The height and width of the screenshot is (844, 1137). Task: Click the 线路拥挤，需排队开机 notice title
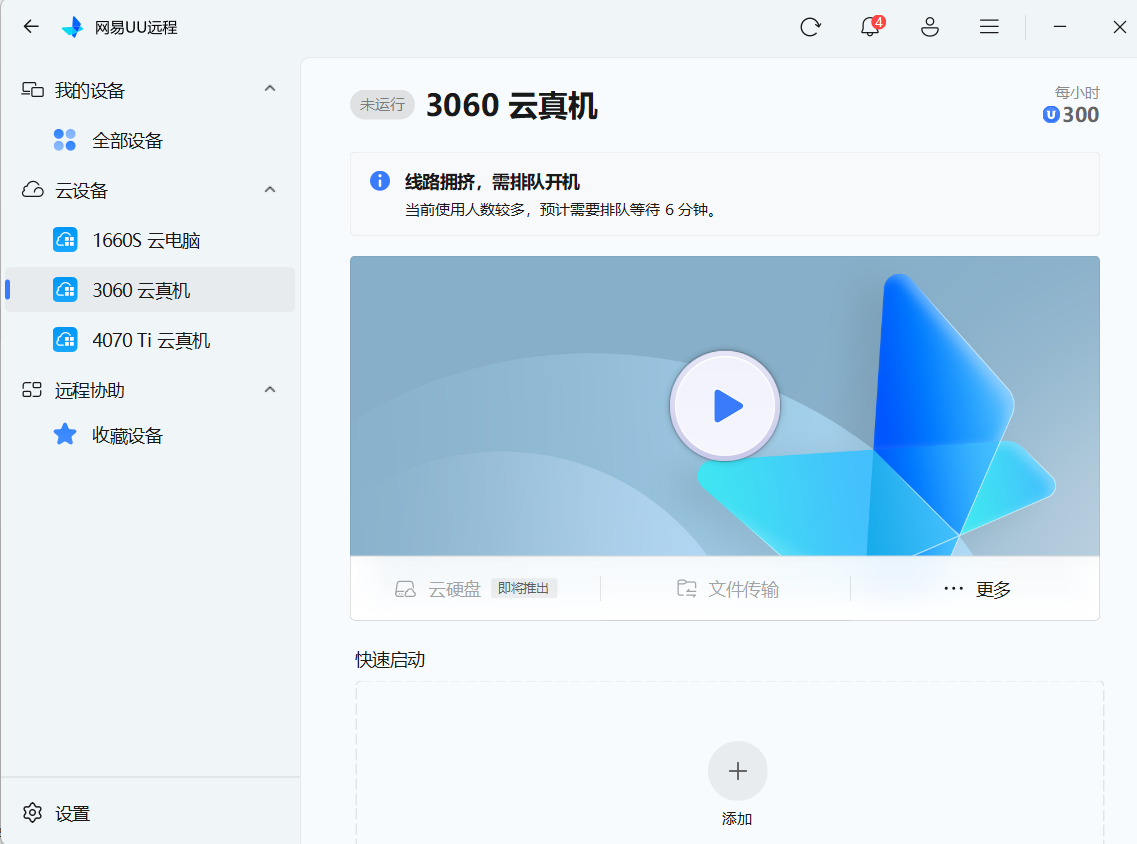point(492,181)
